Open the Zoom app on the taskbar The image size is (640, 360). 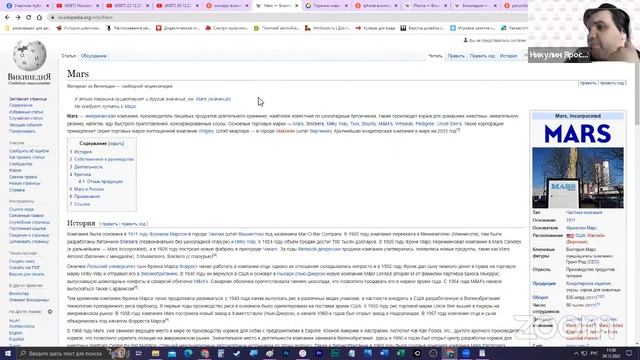pos(466,353)
